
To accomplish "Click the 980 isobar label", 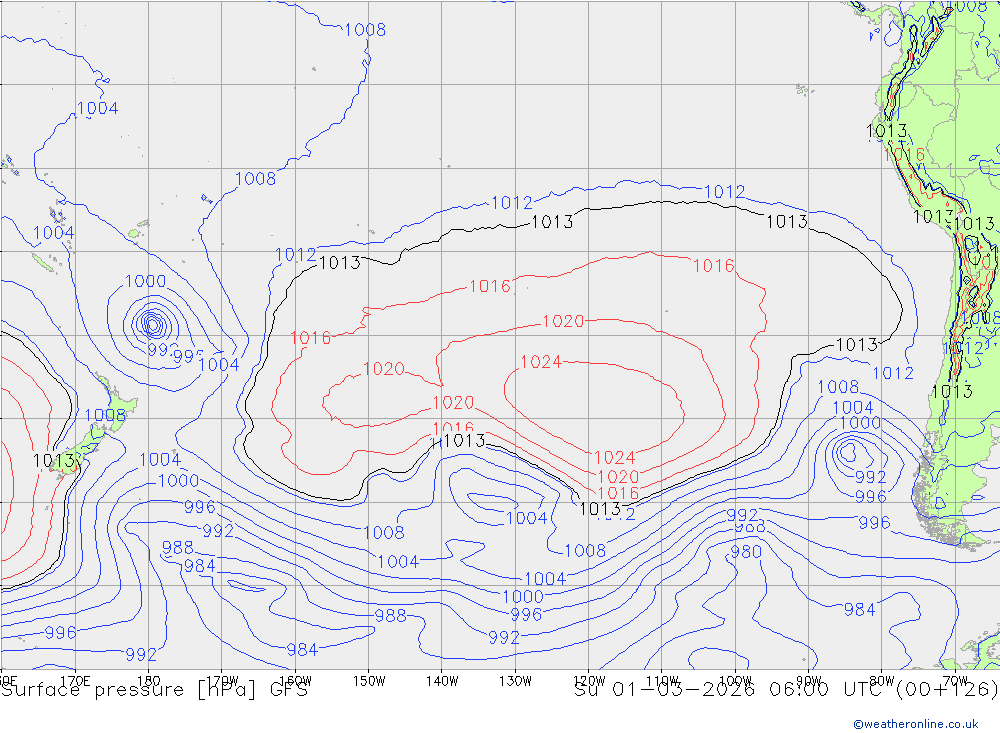I will coord(746,552).
